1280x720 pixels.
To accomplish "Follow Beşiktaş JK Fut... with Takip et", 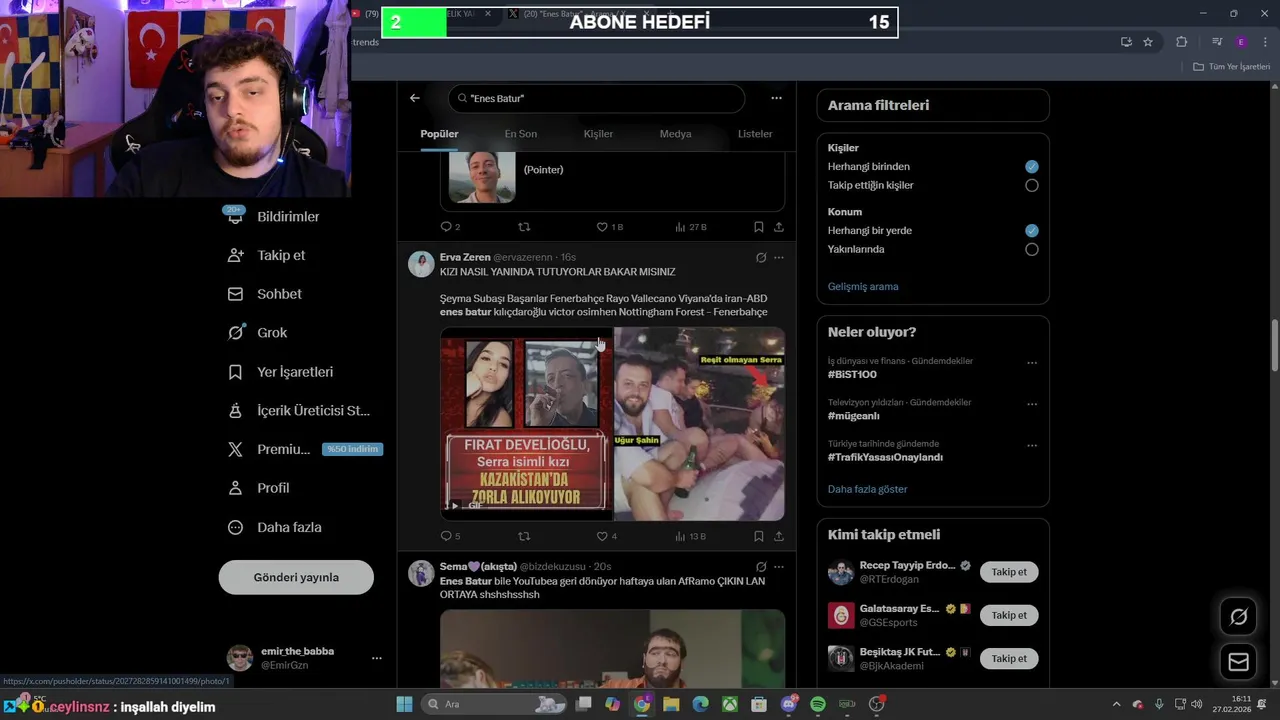I will (1009, 658).
